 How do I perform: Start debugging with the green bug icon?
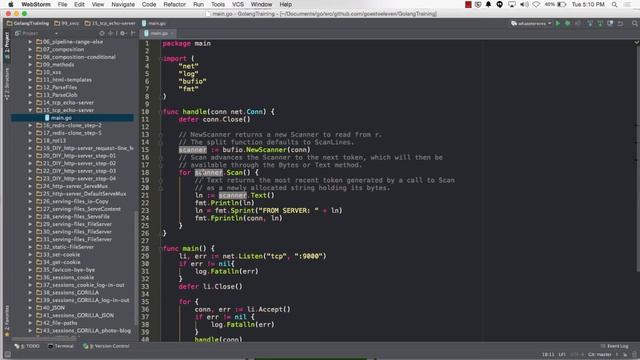567,24
